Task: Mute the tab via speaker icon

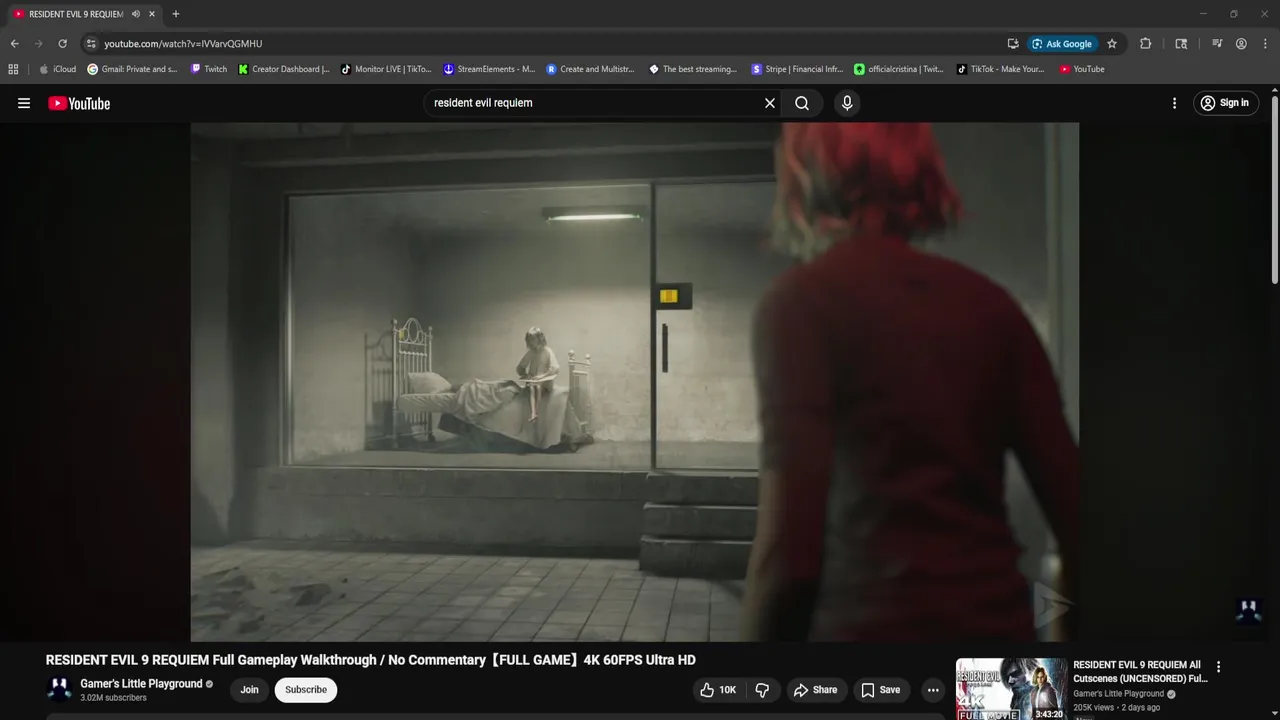Action: [x=135, y=14]
